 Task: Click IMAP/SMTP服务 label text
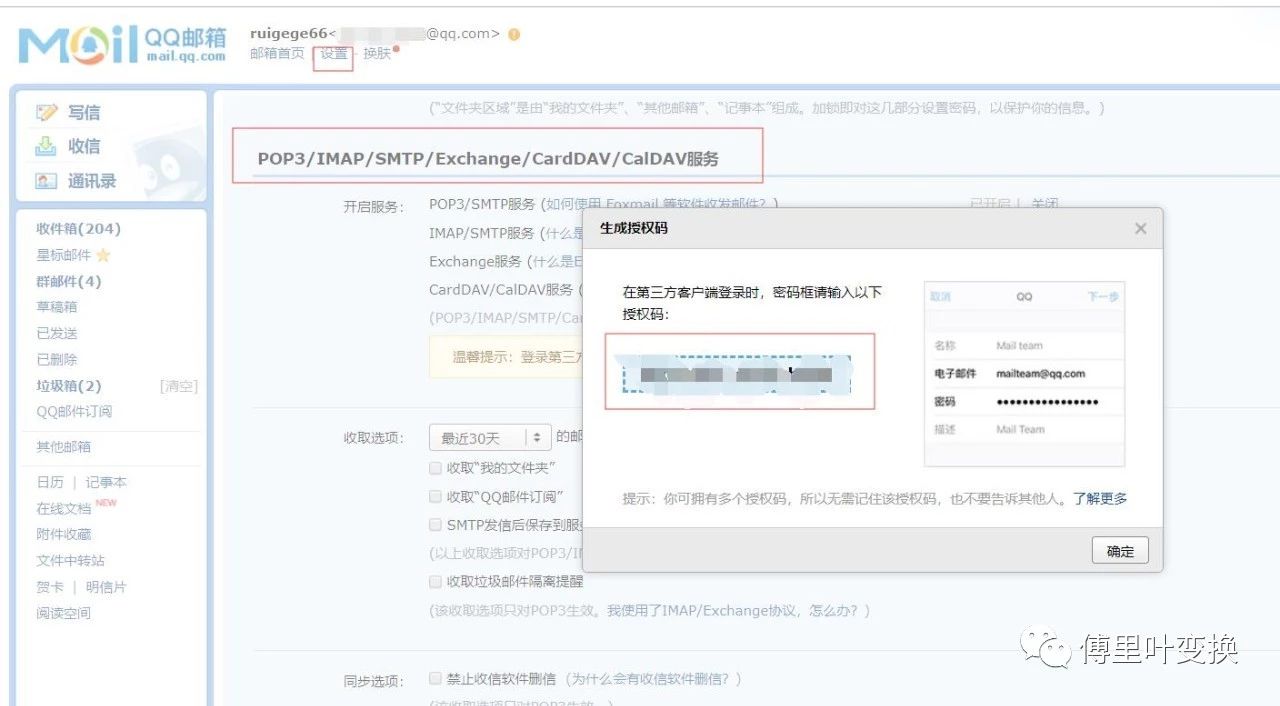[x=482, y=233]
